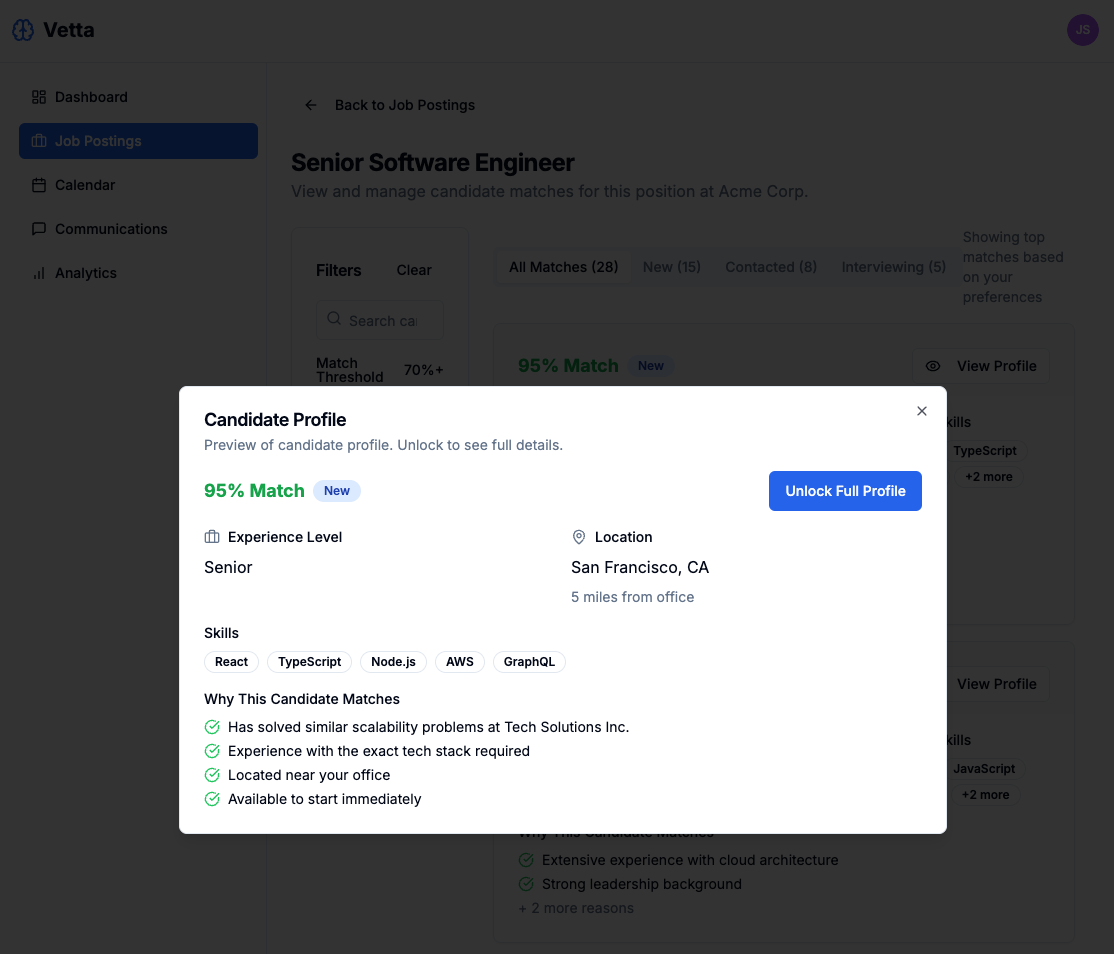Click the GraphQL skill tag

(x=529, y=662)
